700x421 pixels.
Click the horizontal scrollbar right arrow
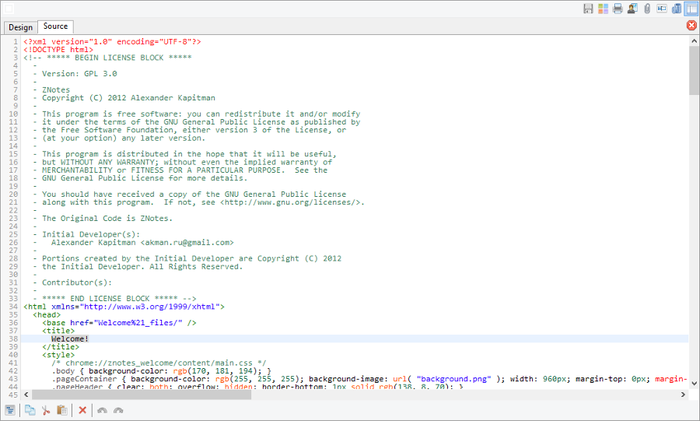click(683, 395)
